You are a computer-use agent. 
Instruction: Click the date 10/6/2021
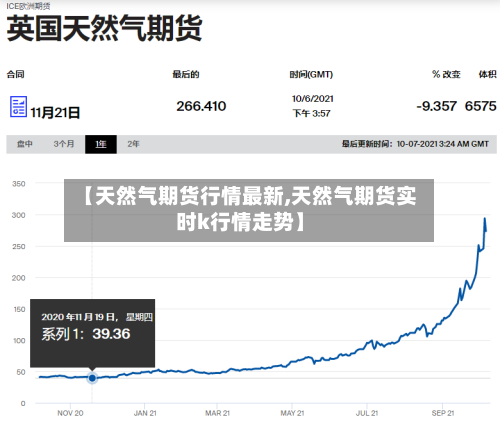click(313, 99)
